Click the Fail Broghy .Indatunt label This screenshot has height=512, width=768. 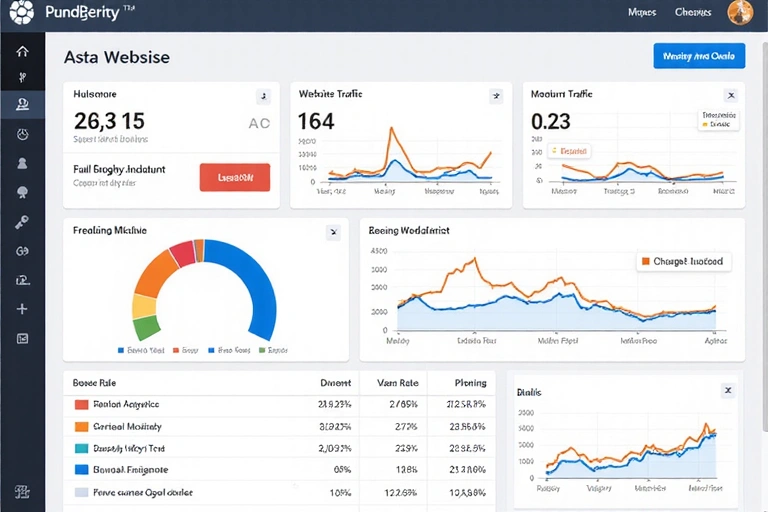click(119, 170)
